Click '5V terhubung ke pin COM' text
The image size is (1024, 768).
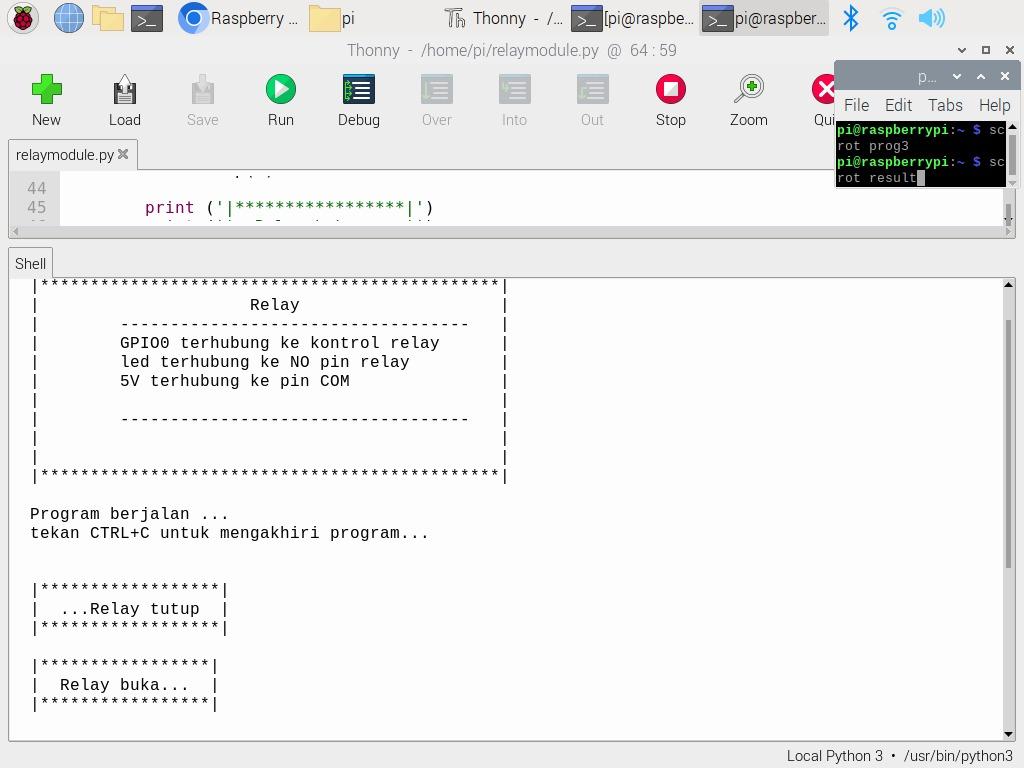[x=234, y=381]
